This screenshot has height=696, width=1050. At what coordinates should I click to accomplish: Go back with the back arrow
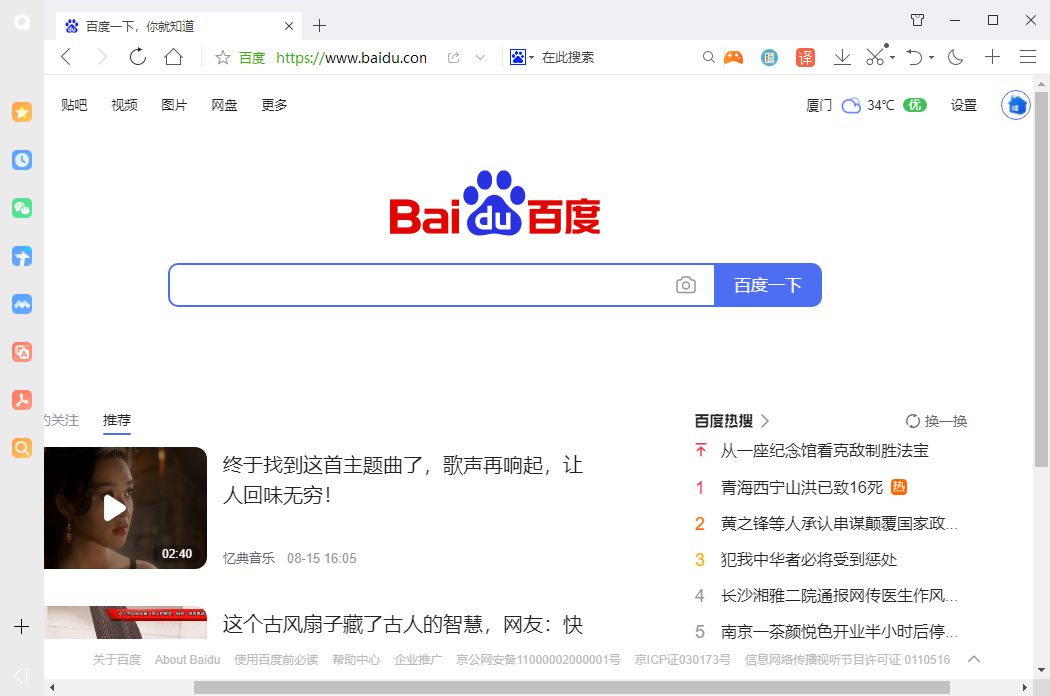point(66,57)
